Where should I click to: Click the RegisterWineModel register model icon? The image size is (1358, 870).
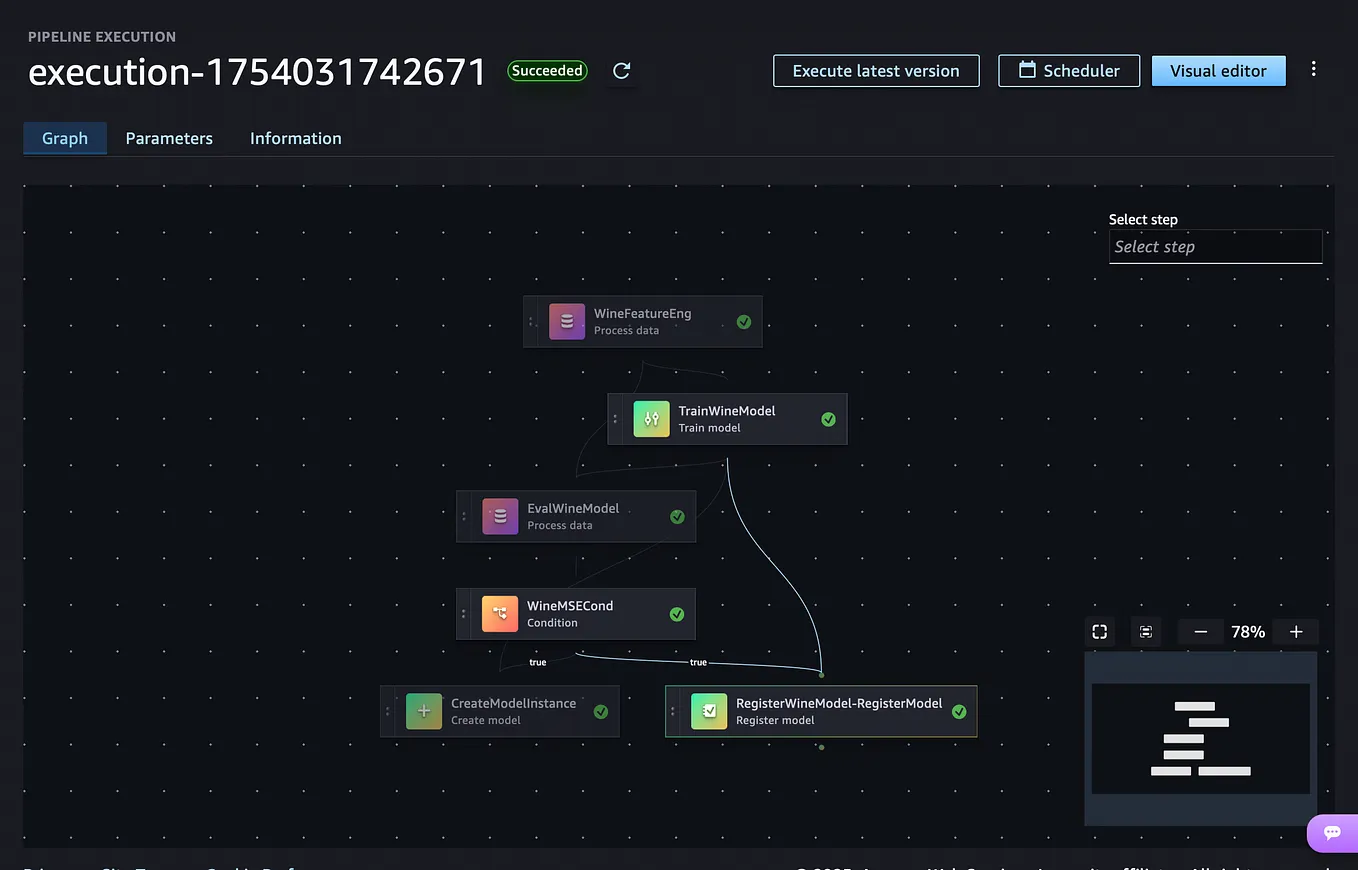point(709,711)
